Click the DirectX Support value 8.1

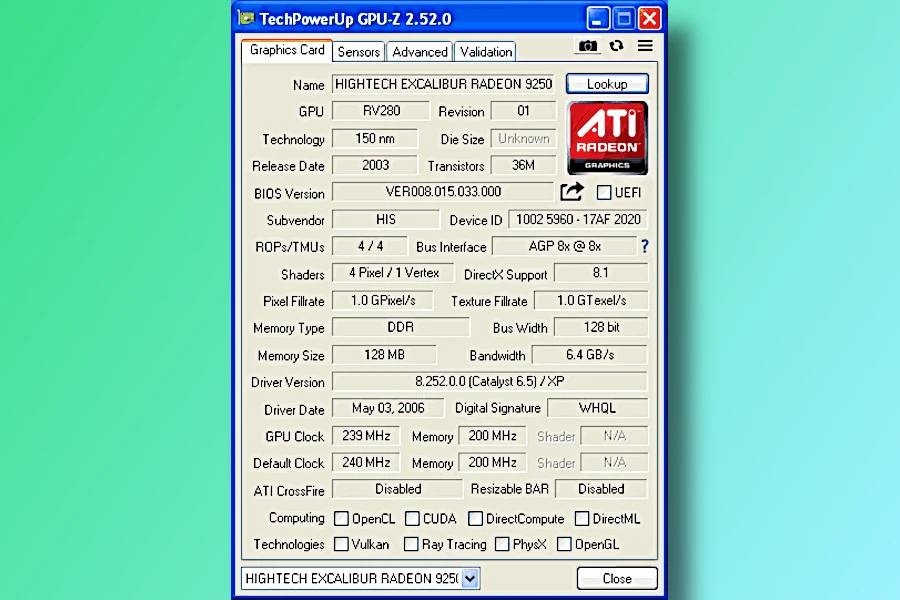(601, 273)
